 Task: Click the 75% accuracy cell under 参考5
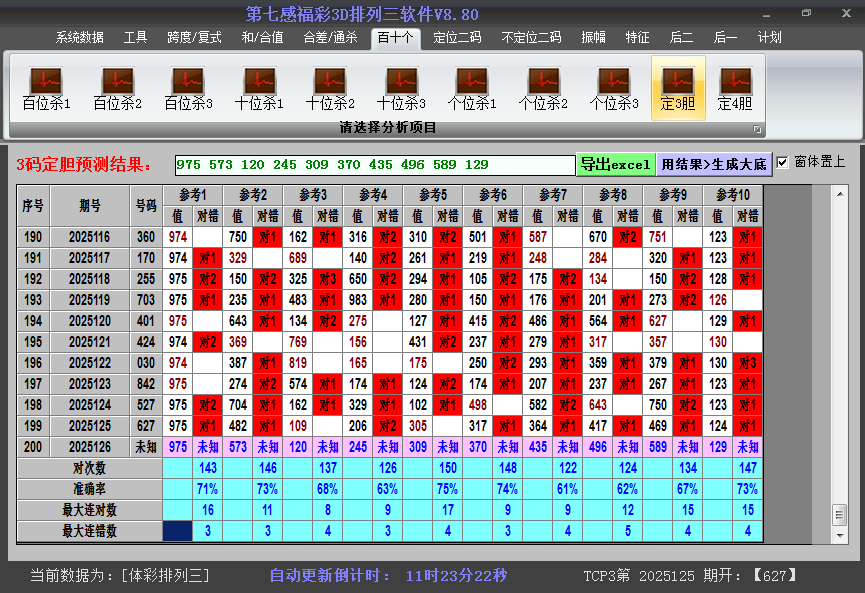point(447,489)
